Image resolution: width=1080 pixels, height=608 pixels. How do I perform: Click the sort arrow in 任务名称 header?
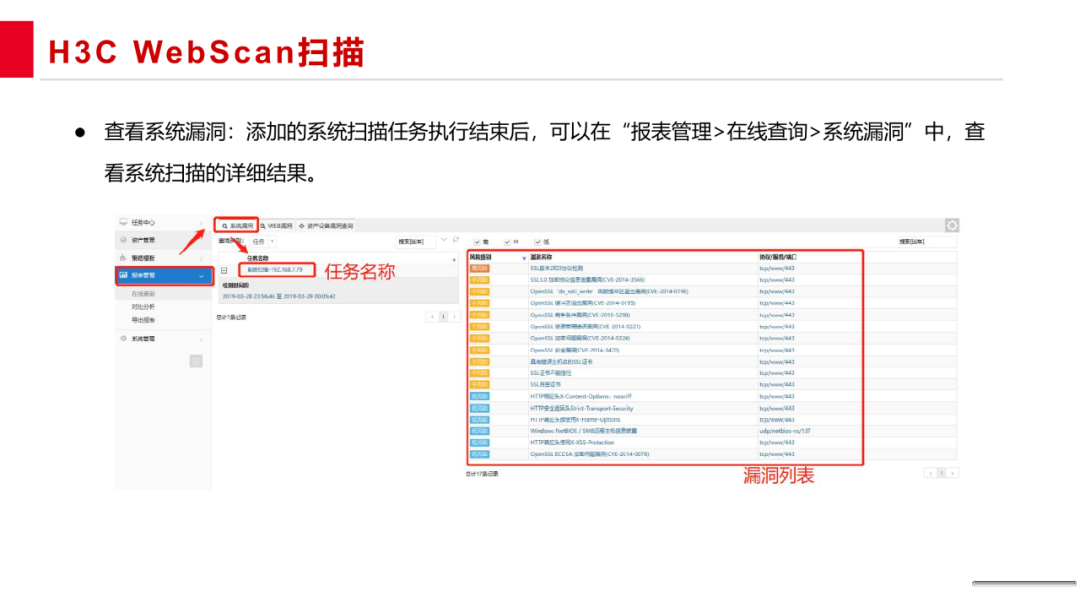[x=454, y=260]
